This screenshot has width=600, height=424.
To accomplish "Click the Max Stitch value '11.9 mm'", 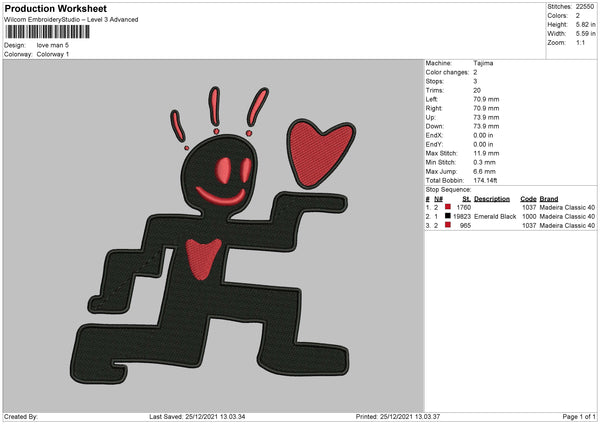I will click(486, 153).
